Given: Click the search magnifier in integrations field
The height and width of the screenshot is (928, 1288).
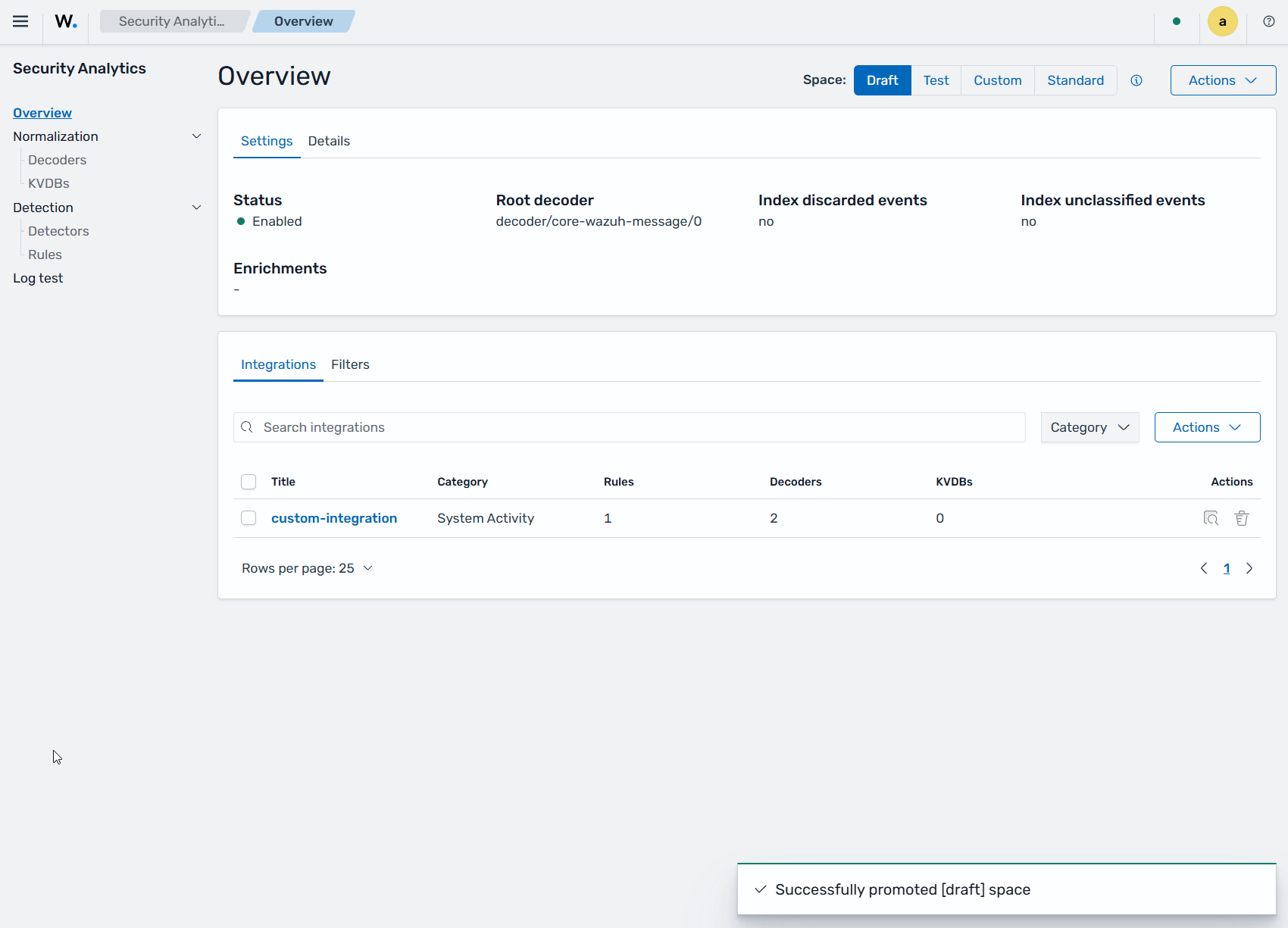Looking at the screenshot, I should point(247,427).
